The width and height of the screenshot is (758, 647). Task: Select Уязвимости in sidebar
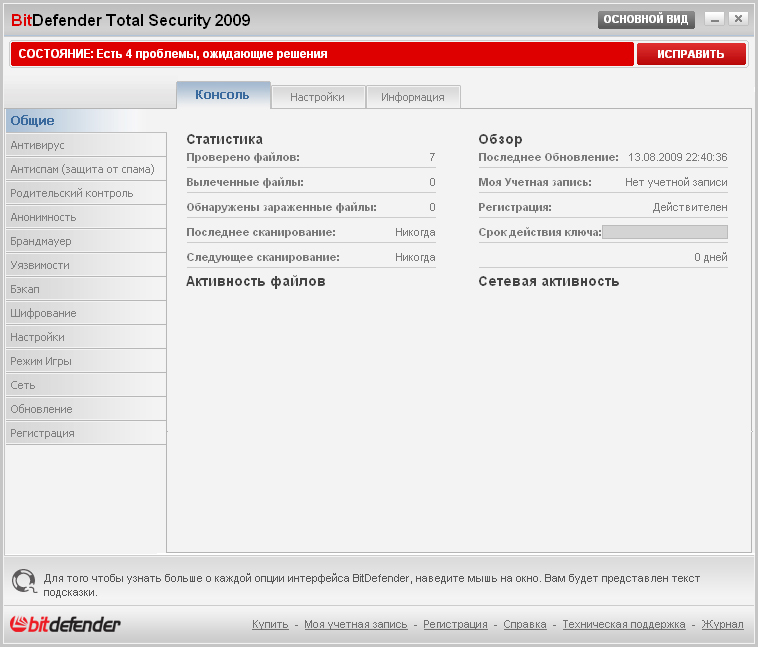pos(86,265)
